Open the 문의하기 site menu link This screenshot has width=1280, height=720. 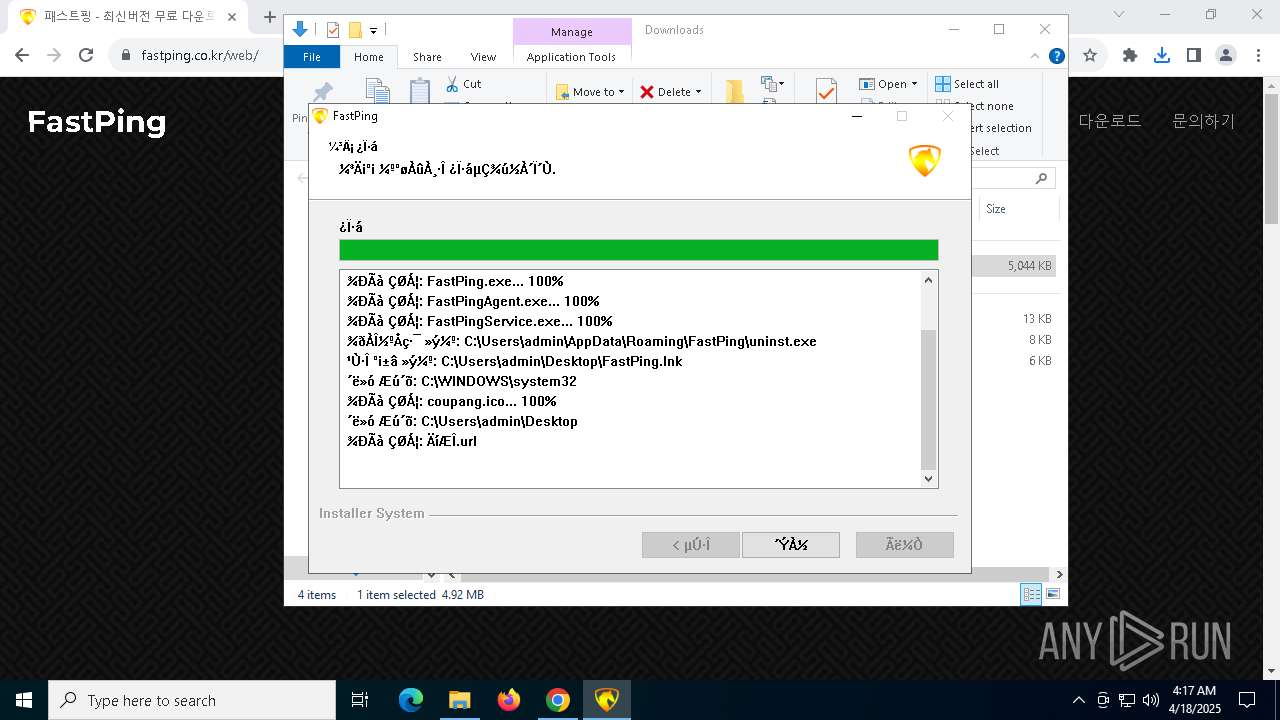(x=1204, y=121)
